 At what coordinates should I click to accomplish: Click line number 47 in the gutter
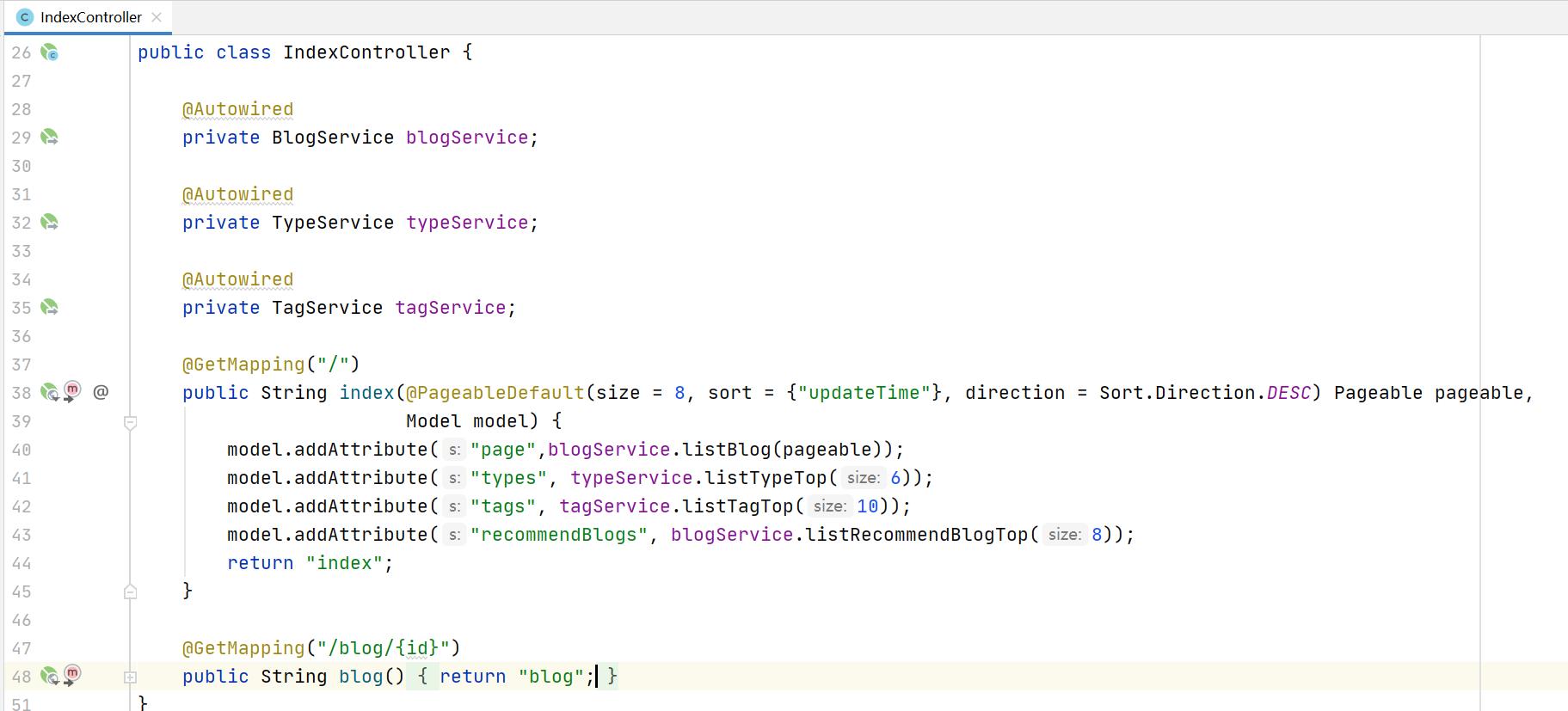click(22, 649)
